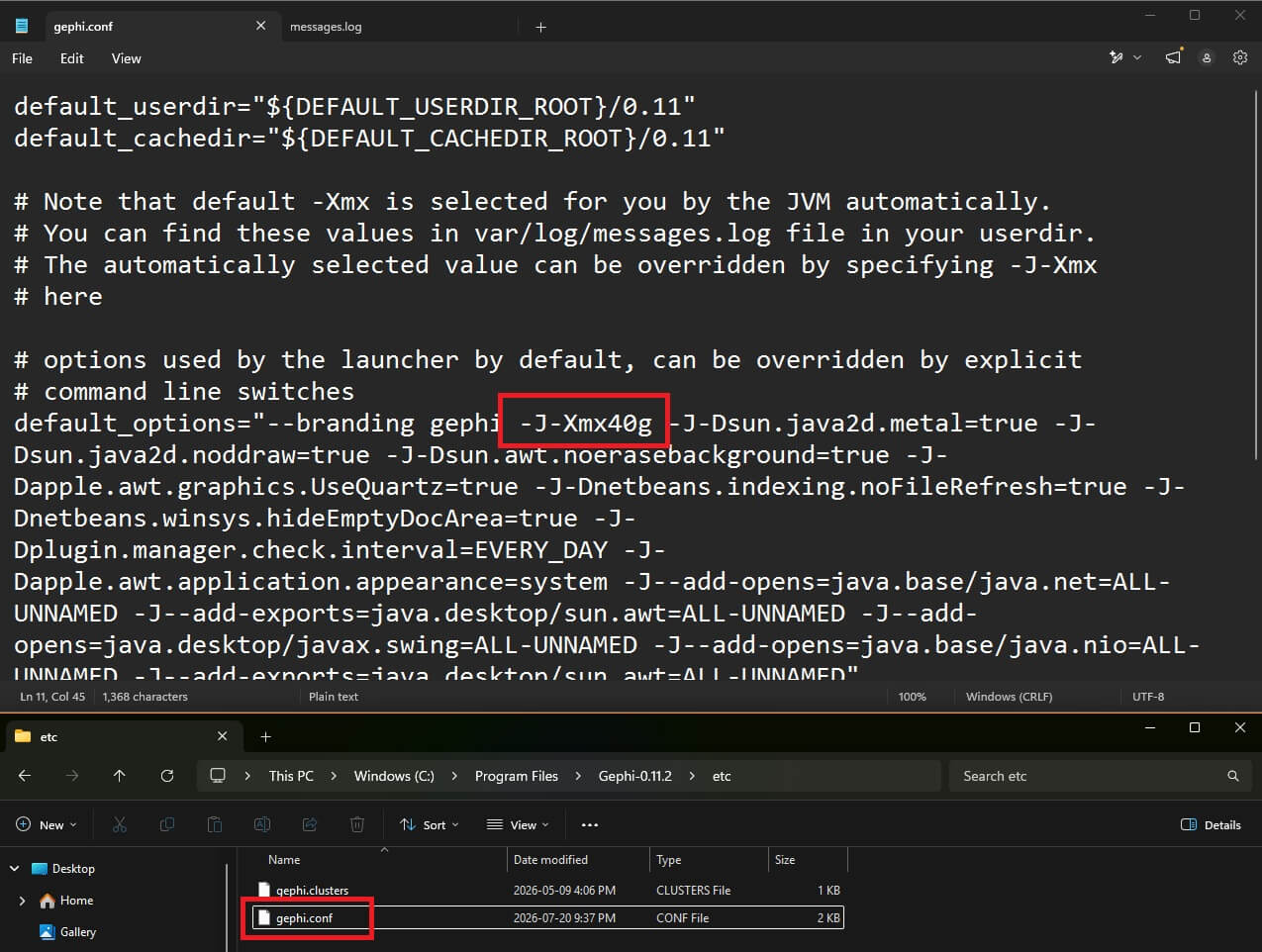Click the search magnifier icon in Explorer
Image resolution: width=1262 pixels, height=952 pixels.
pyautogui.click(x=1233, y=776)
